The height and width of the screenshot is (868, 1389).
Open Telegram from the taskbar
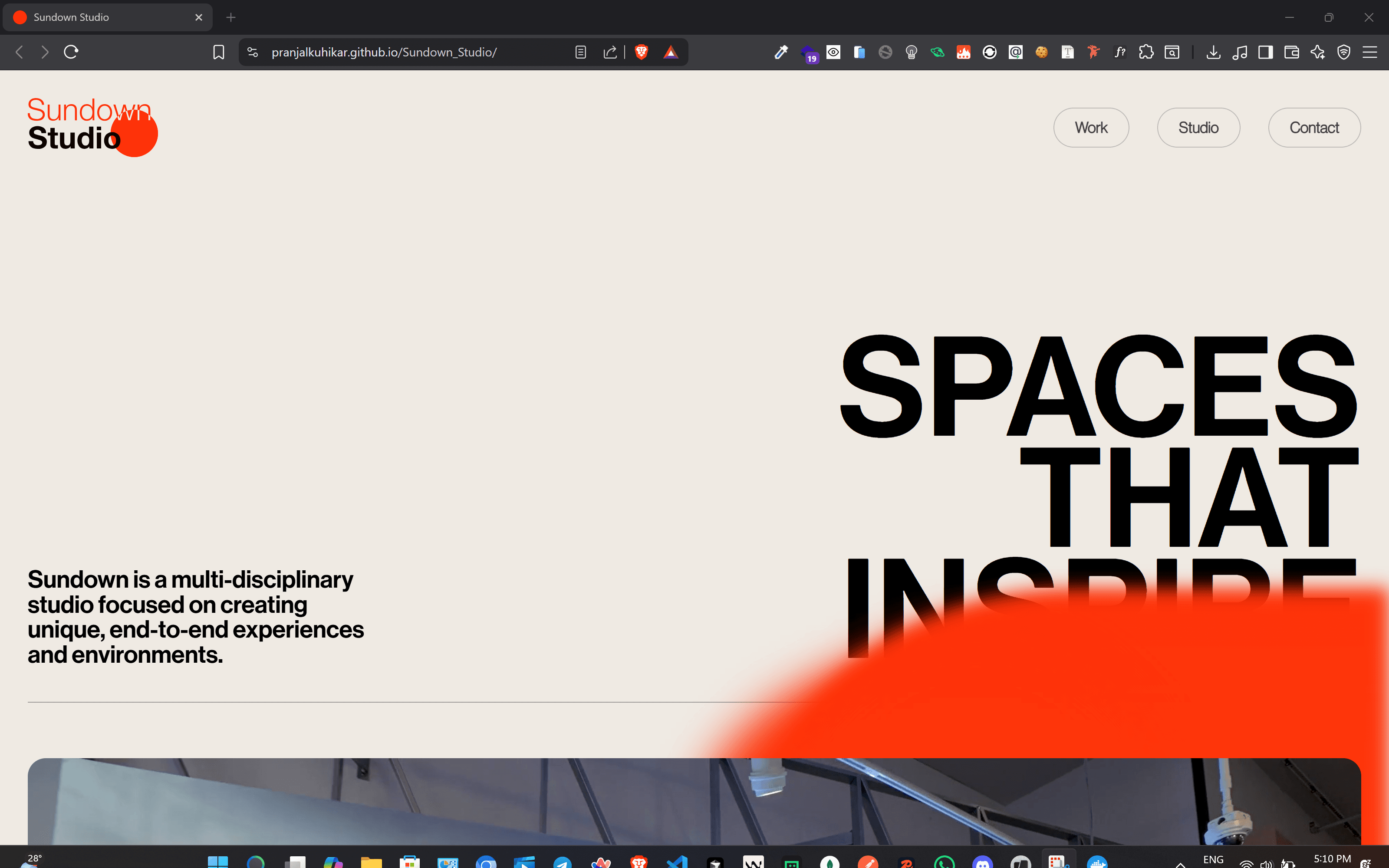click(x=563, y=861)
